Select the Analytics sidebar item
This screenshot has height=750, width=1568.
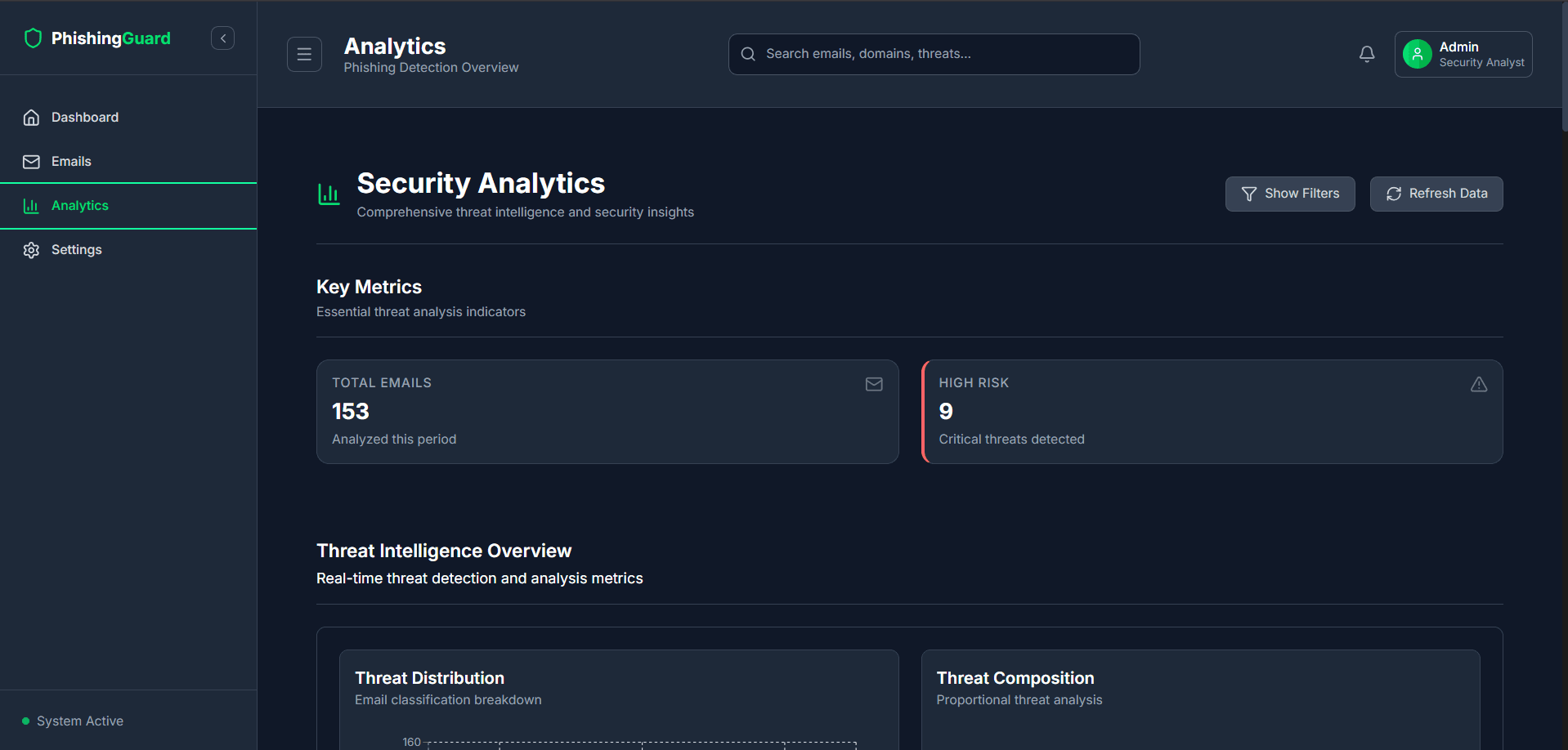[x=80, y=206]
